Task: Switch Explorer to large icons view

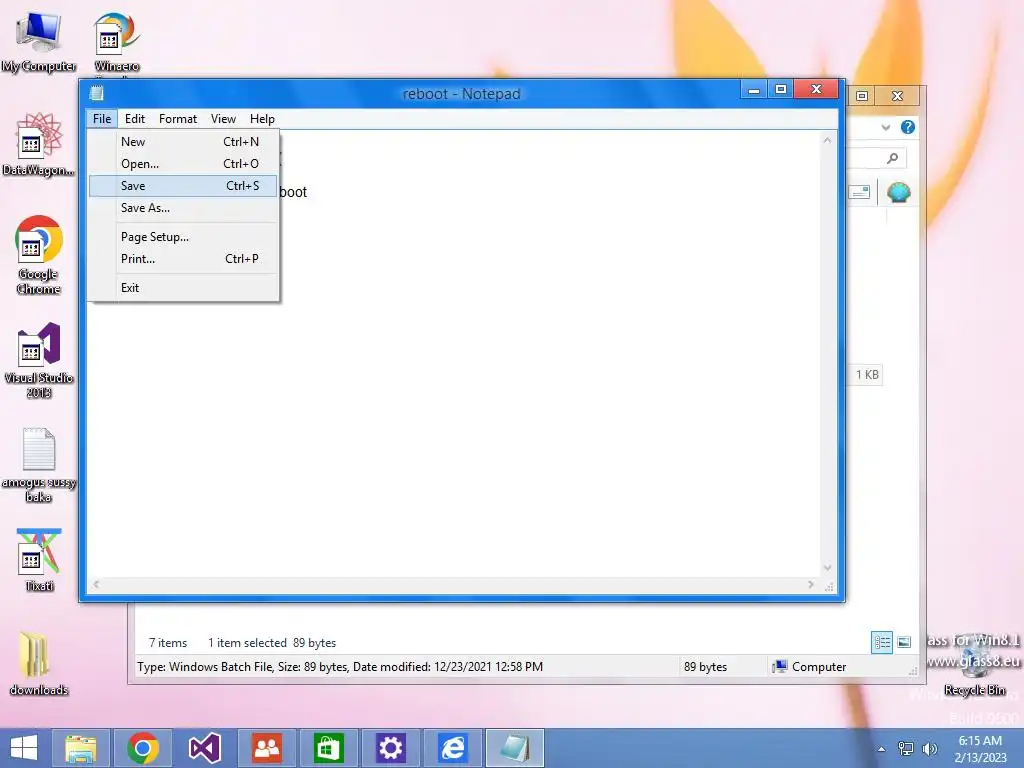Action: [x=904, y=642]
